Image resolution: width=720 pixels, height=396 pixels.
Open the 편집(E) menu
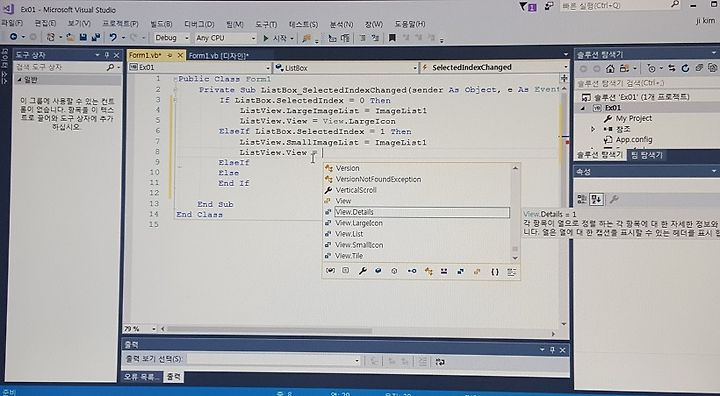pyautogui.click(x=45, y=23)
